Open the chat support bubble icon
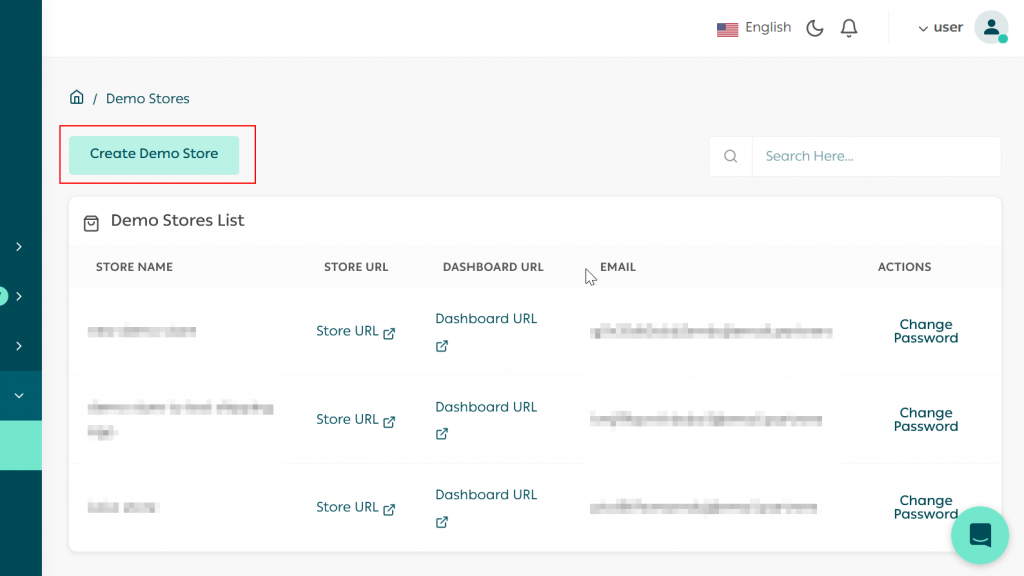The image size is (1024, 576). click(979, 535)
